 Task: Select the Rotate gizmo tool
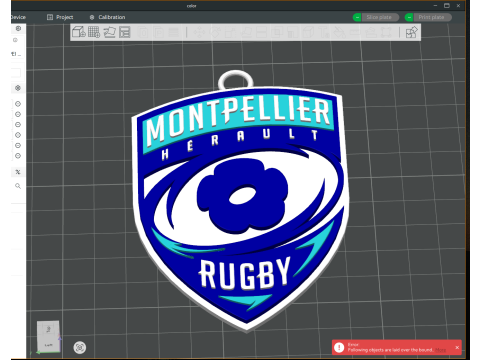pyautogui.click(x=215, y=32)
